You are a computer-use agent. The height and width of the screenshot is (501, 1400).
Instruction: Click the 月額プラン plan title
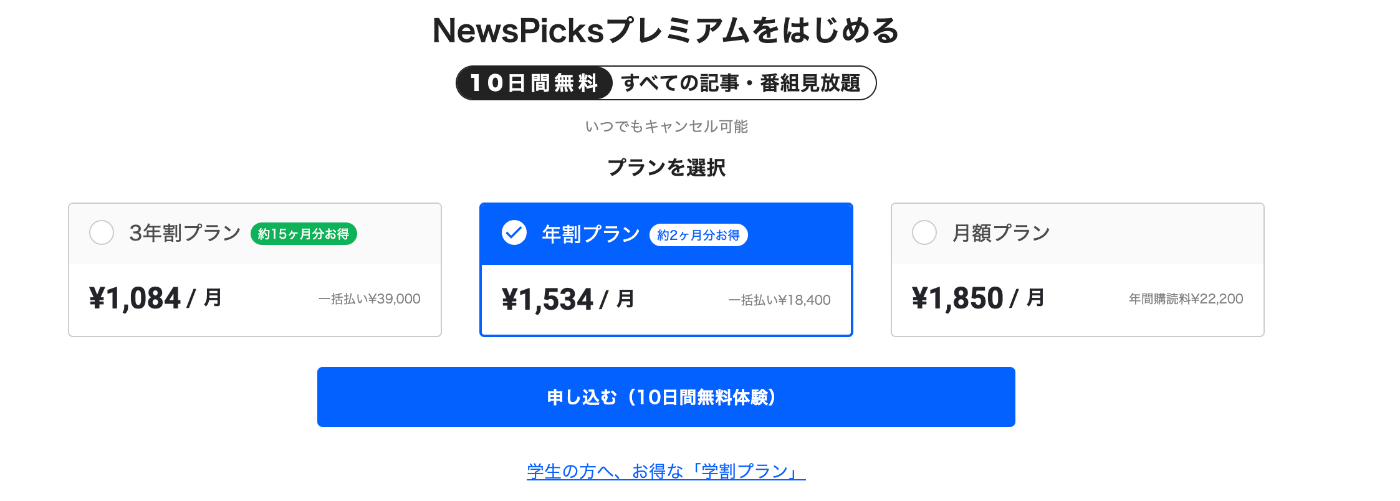point(1001,234)
